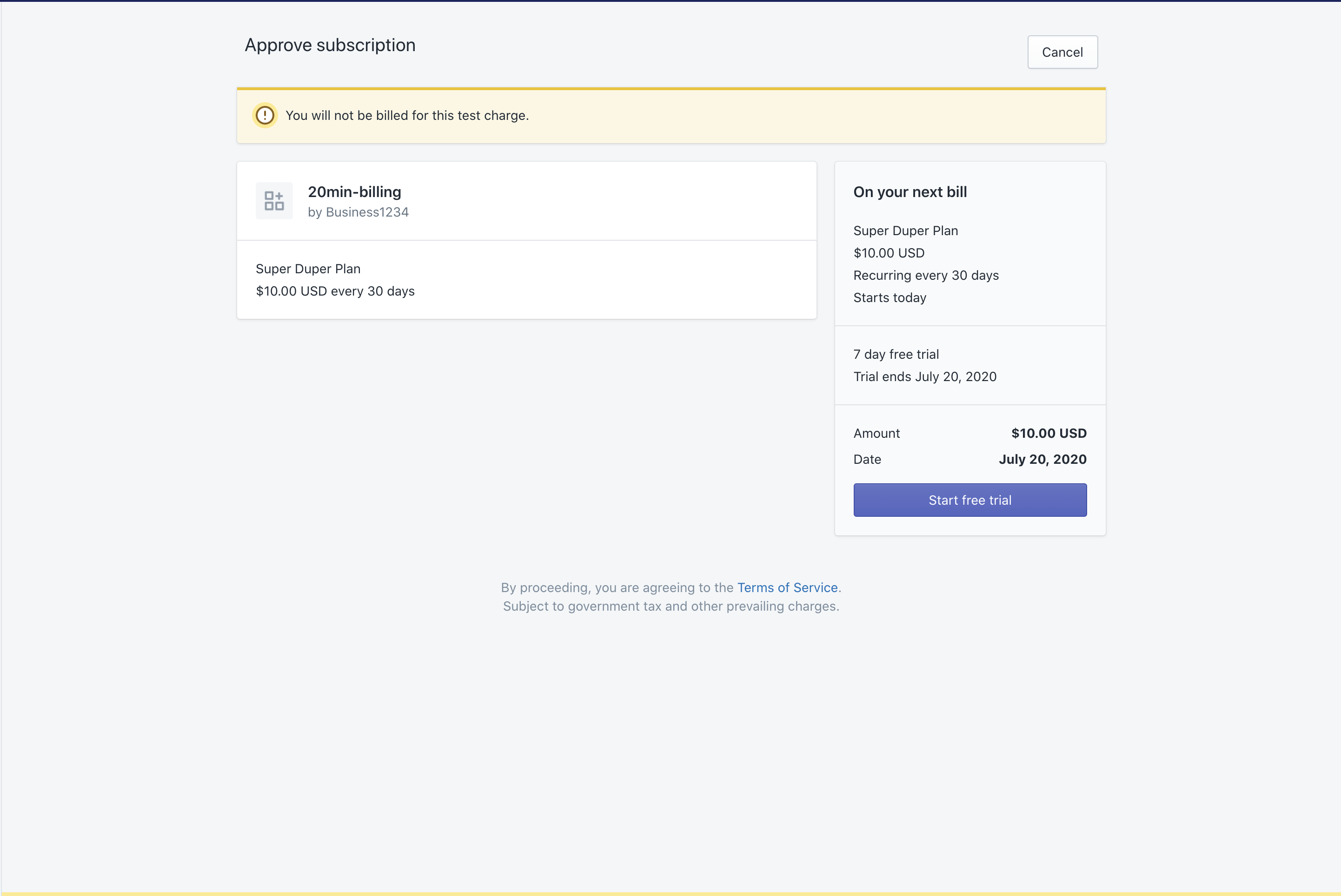This screenshot has width=1341, height=896.
Task: Open the Terms of Service link
Action: pyautogui.click(x=787, y=587)
